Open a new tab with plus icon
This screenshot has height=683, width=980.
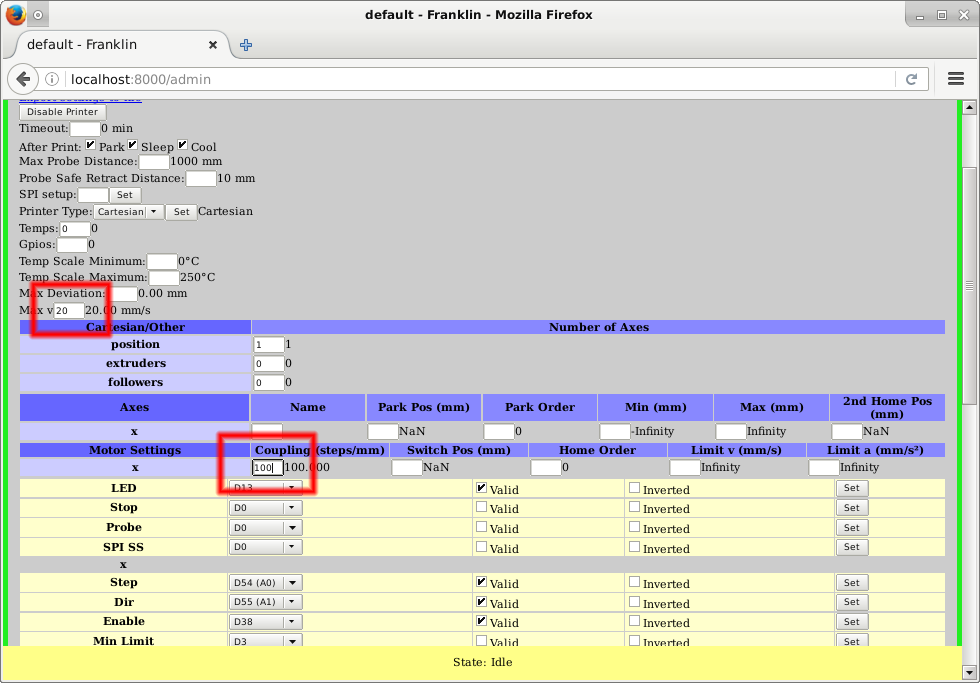(246, 45)
